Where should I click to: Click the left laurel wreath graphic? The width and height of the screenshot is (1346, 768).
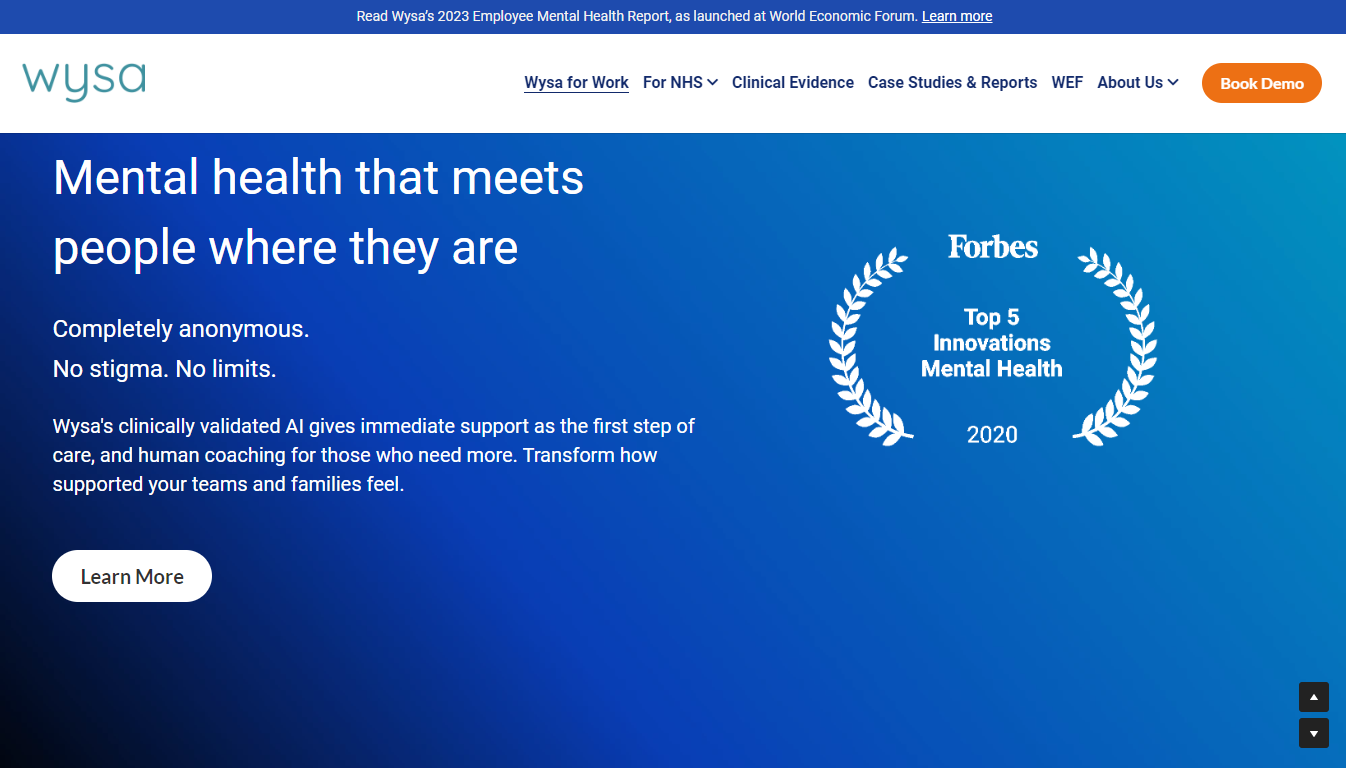(866, 345)
